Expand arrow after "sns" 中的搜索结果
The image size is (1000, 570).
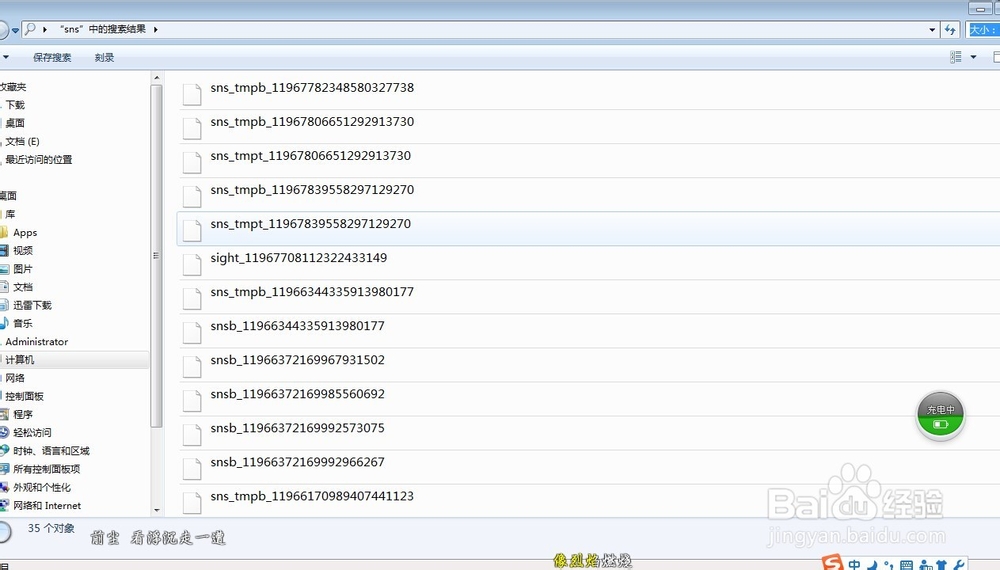[x=155, y=29]
